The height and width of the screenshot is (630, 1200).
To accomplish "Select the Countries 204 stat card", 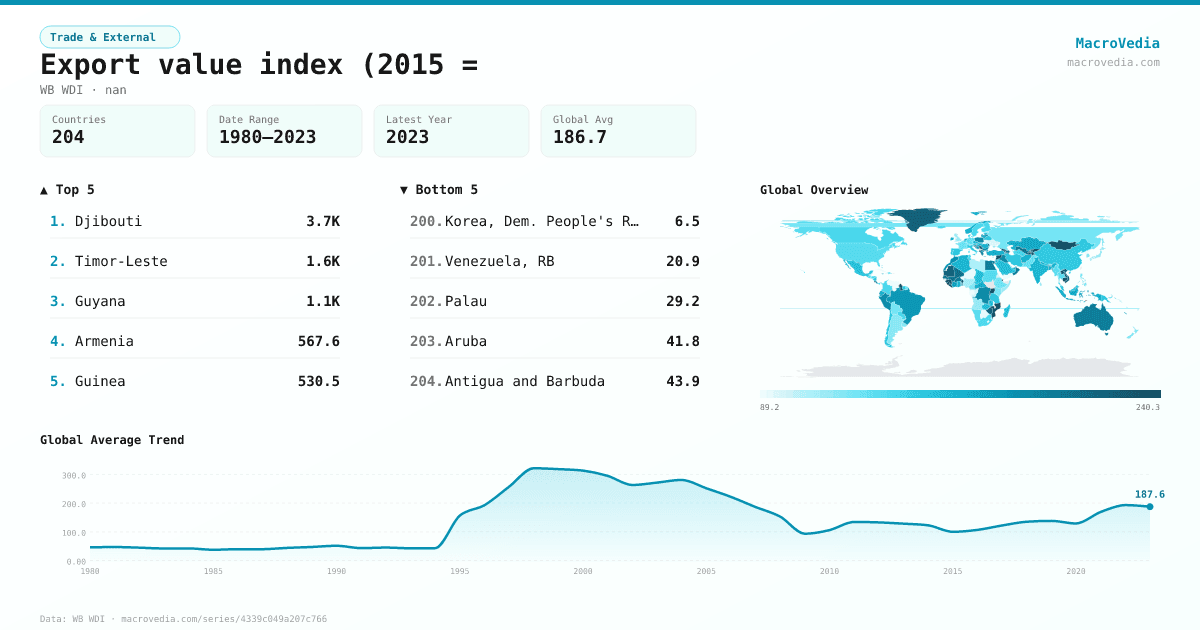I will pos(117,131).
